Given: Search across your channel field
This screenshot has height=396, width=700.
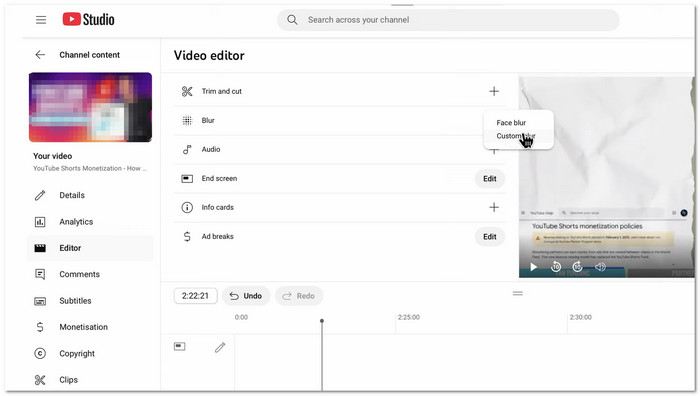Looking at the screenshot, I should click(448, 20).
